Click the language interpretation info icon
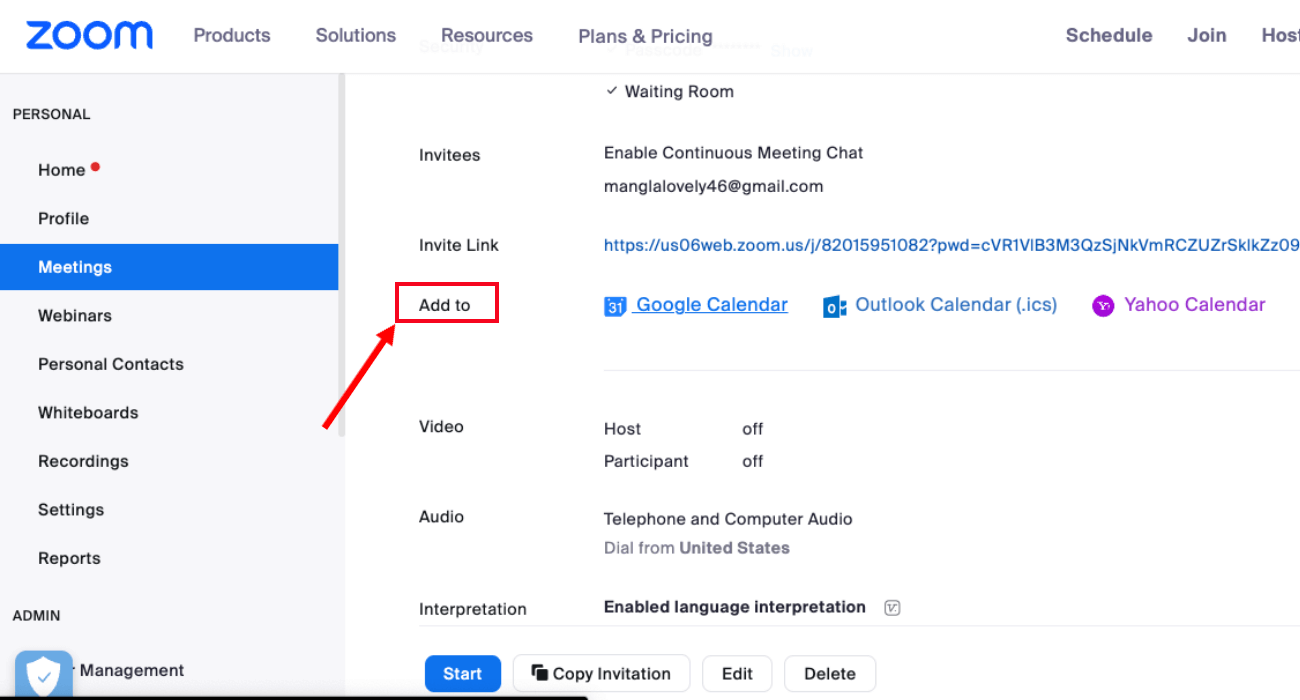 [893, 607]
